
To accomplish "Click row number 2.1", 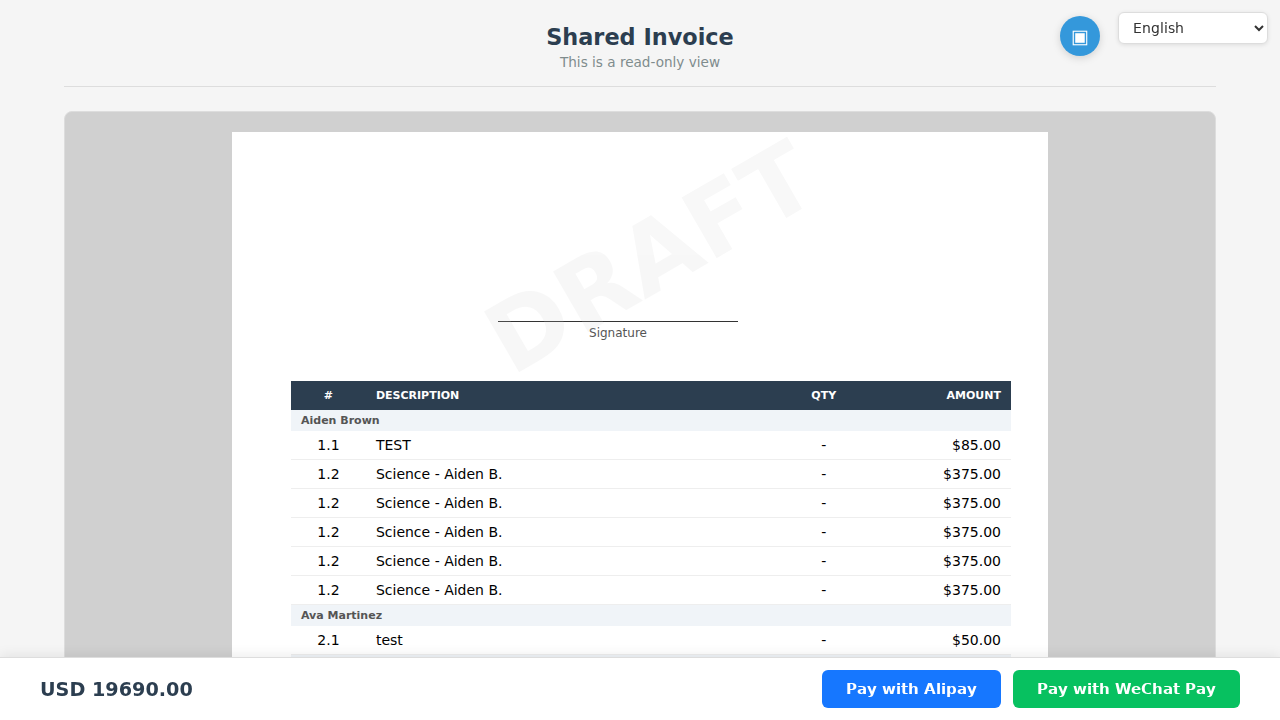I will tap(328, 640).
